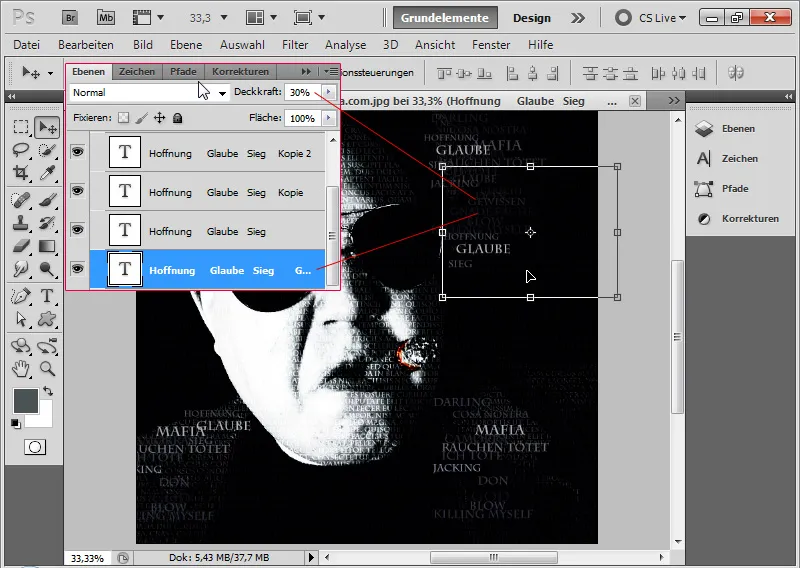The height and width of the screenshot is (568, 800).
Task: Toggle lock all padlock
Action: (x=177, y=118)
